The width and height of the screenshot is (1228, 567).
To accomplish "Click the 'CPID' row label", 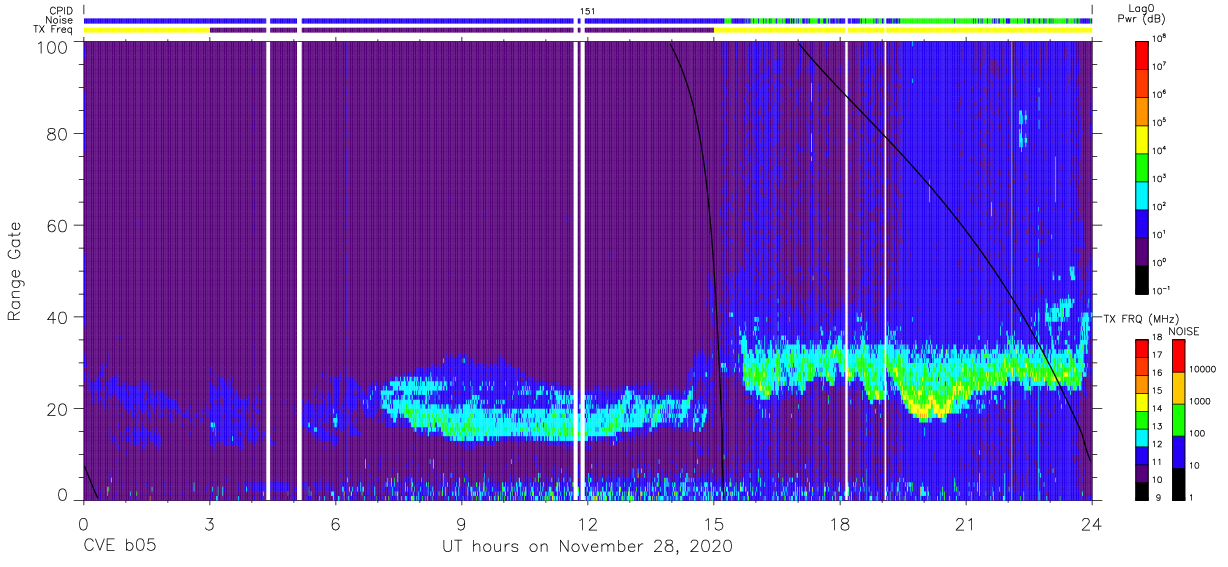I will coord(61,10).
